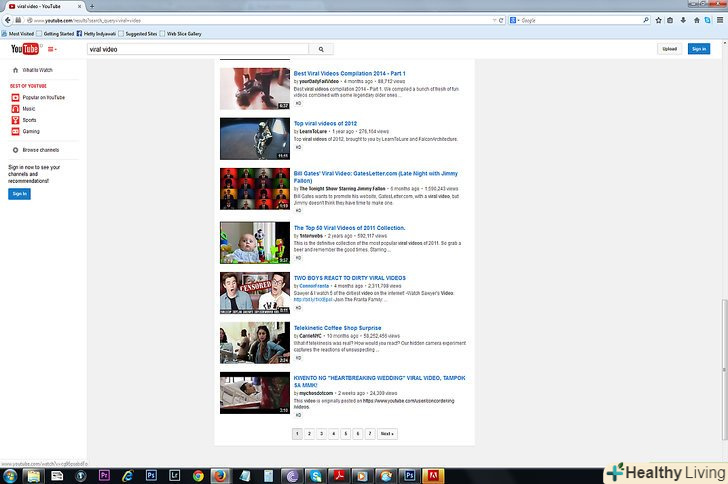Click the page vertical scrollbar thumb

[724, 369]
